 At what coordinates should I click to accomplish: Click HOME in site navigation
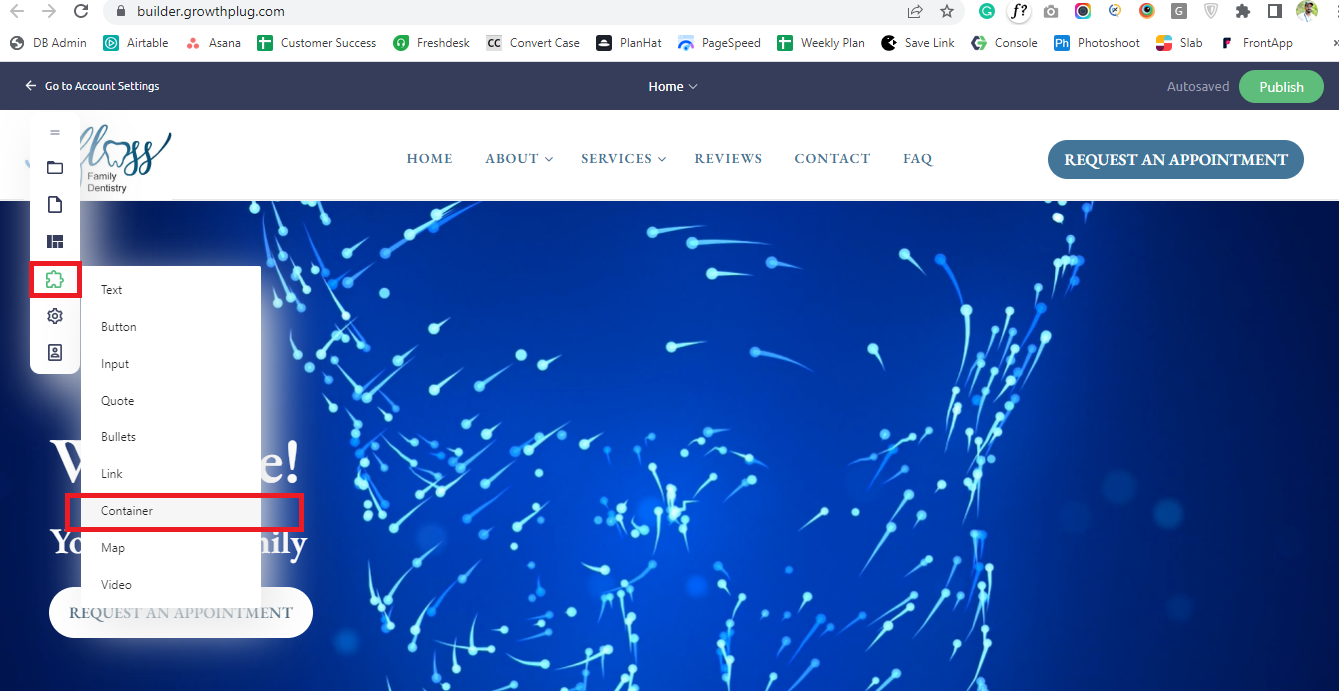430,159
